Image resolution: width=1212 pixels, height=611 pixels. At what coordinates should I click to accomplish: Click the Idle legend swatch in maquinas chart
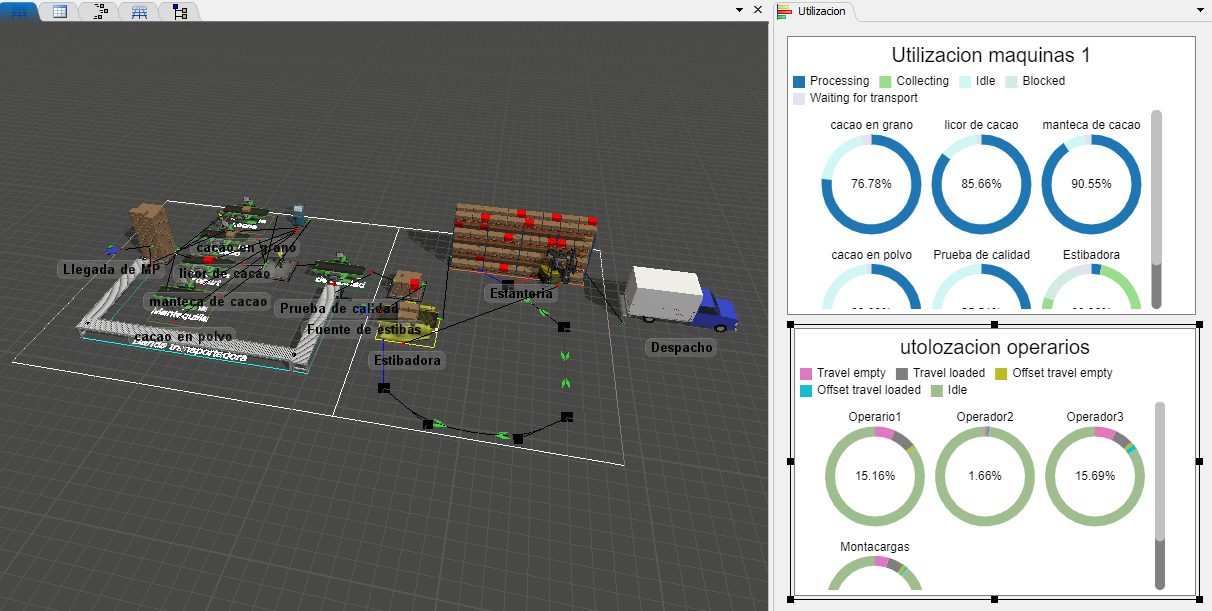click(965, 81)
